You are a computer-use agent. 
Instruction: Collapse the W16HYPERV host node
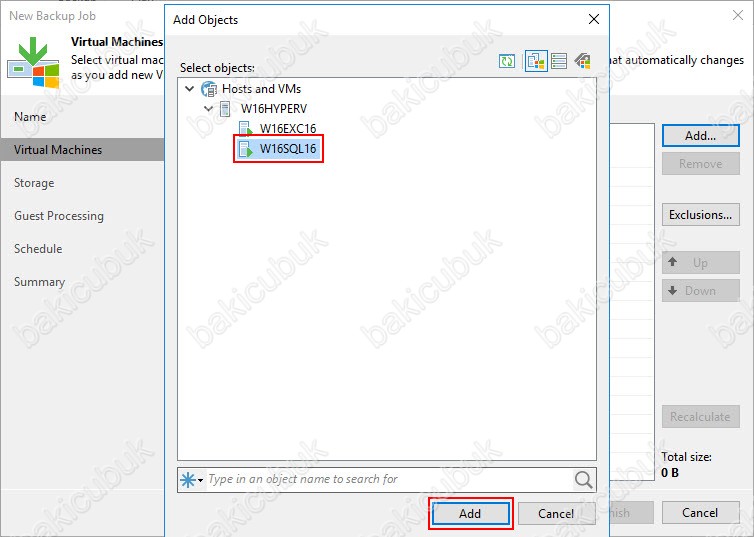208,109
